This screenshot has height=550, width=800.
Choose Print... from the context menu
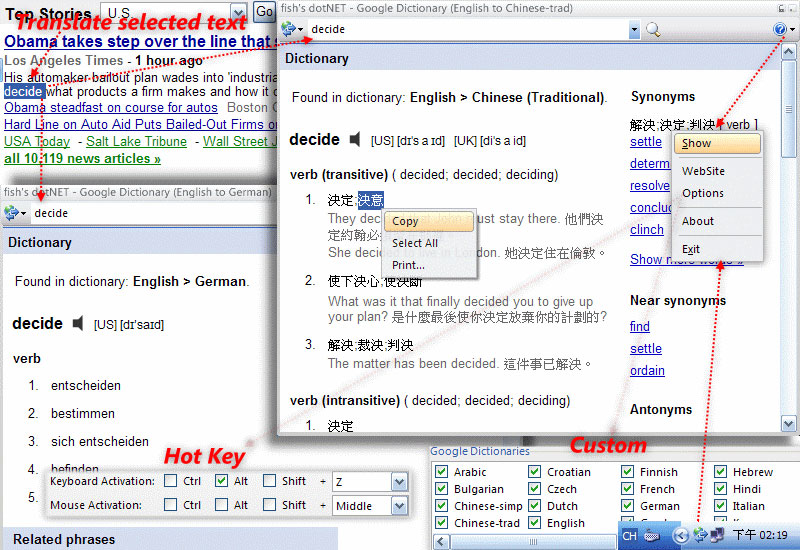pyautogui.click(x=429, y=265)
